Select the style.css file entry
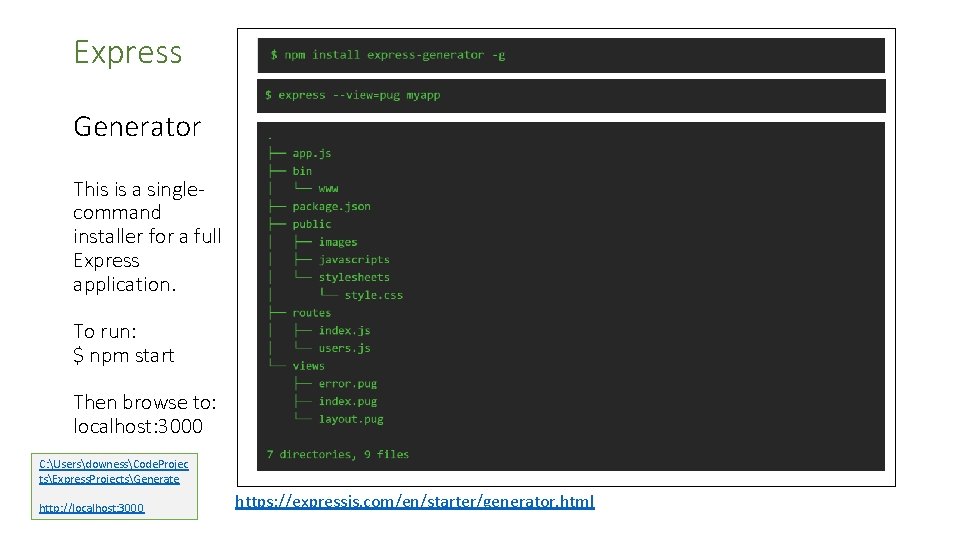 pos(373,295)
